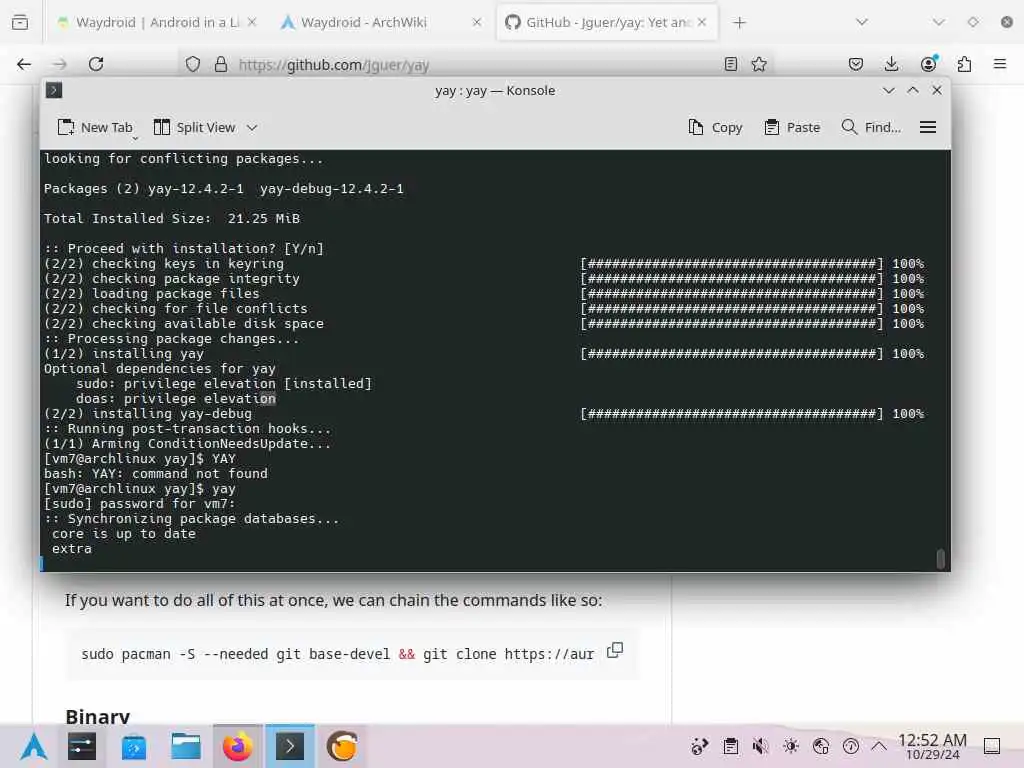Click the 'Proceed with installation? [Y/n]' line

point(184,249)
